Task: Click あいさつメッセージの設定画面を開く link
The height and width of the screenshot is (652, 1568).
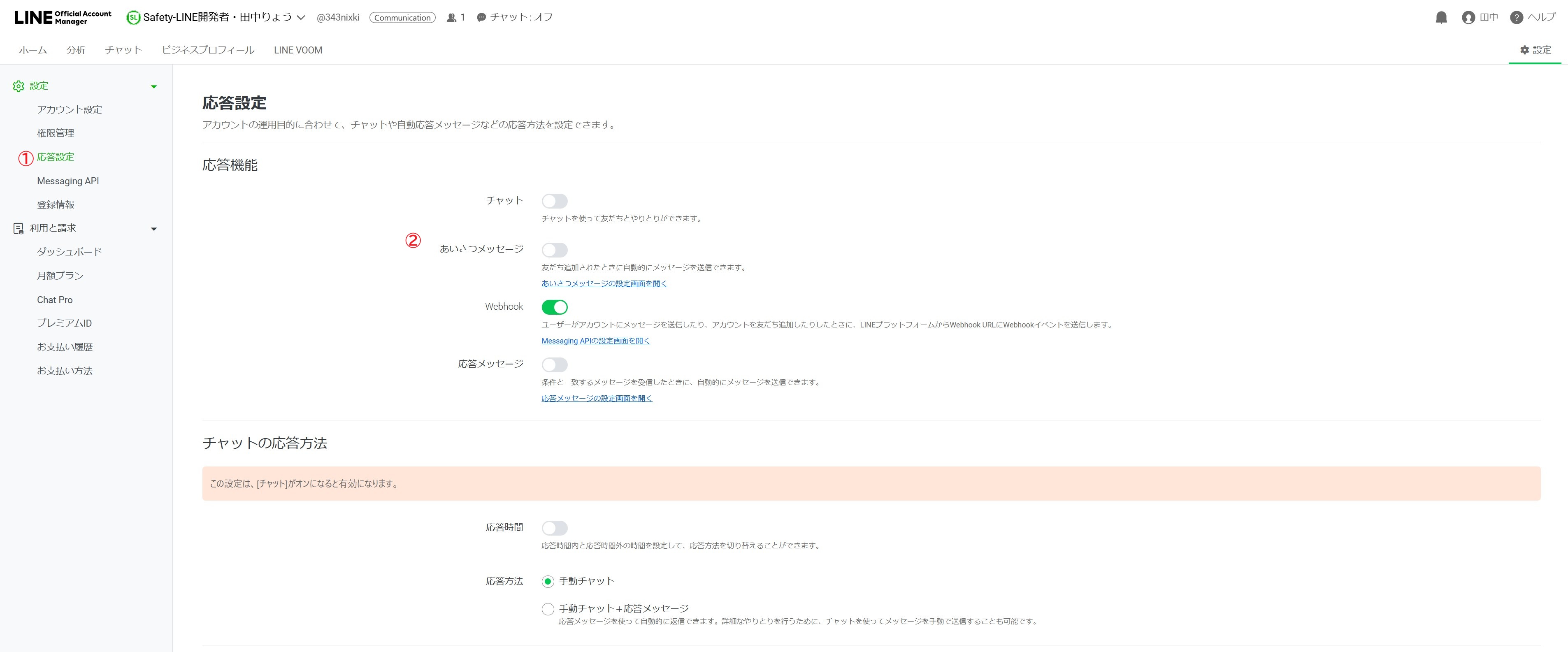Action: (604, 284)
